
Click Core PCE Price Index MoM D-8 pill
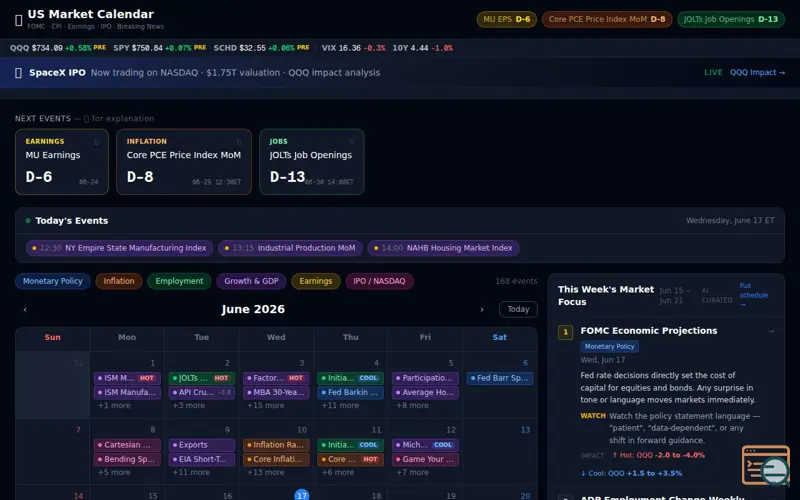(607, 19)
